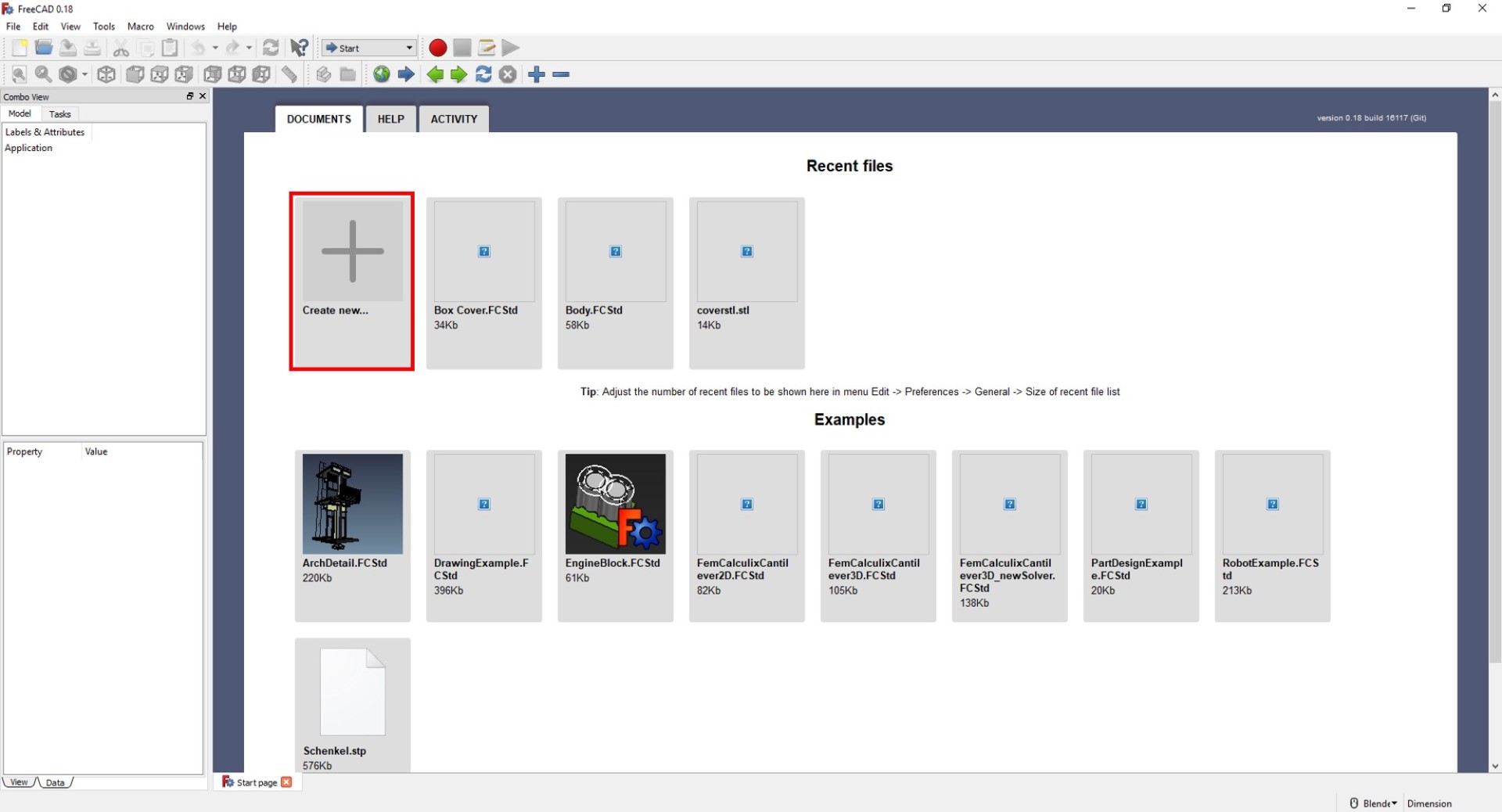
Task: Expand the draw style dropdown arrow
Action: [x=84, y=74]
